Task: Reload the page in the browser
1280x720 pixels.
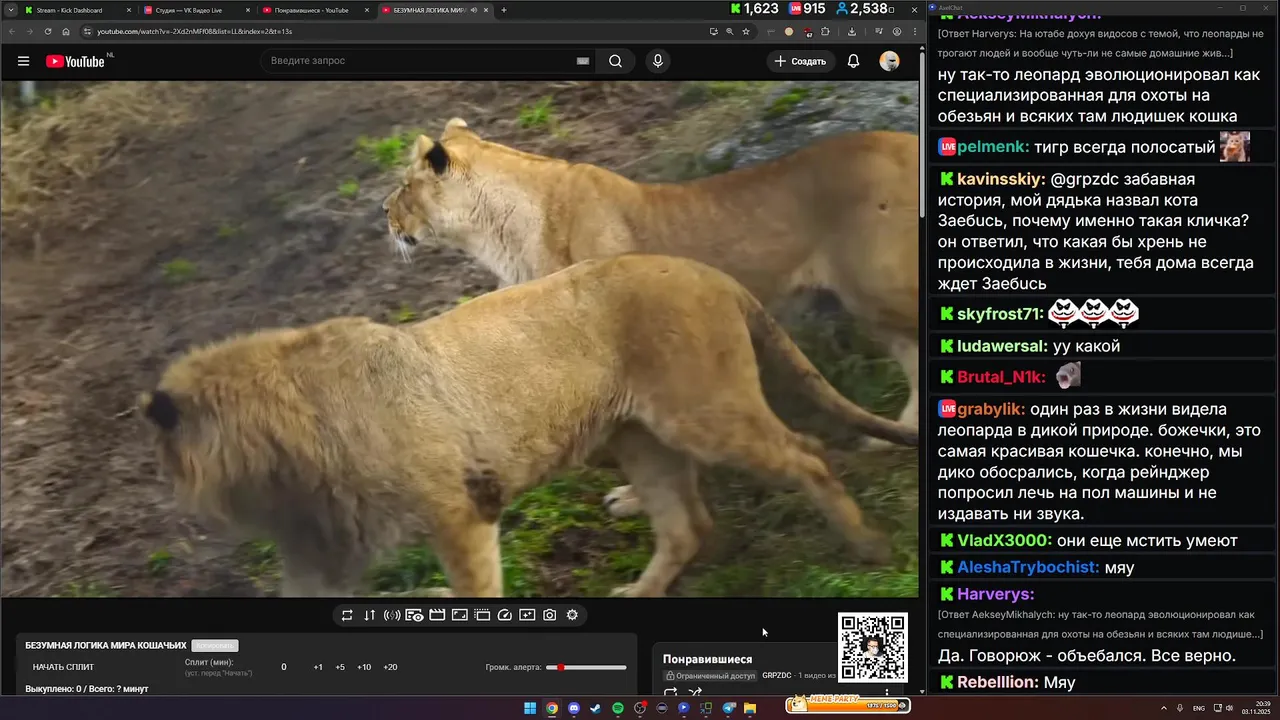Action: 47,31
